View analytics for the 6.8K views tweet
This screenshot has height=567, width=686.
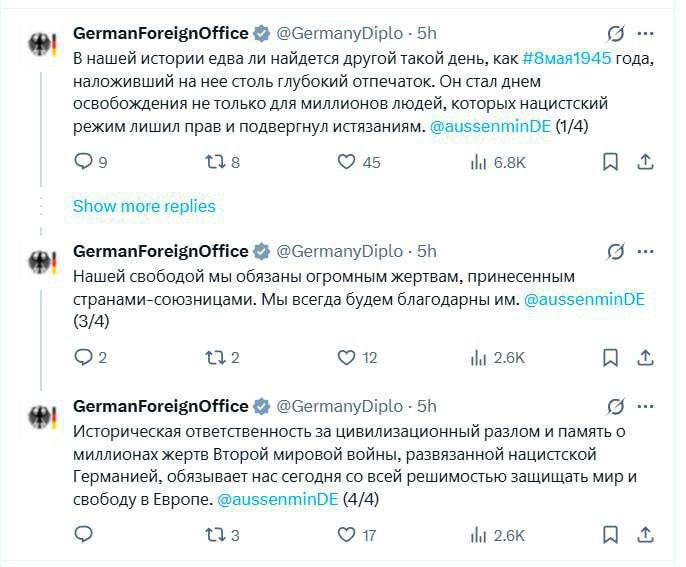[x=479, y=162]
